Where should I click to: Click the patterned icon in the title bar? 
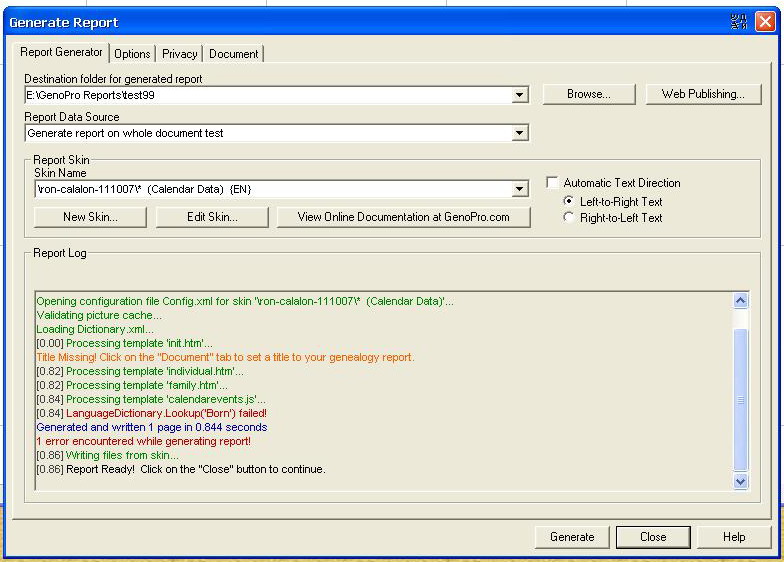coord(739,22)
